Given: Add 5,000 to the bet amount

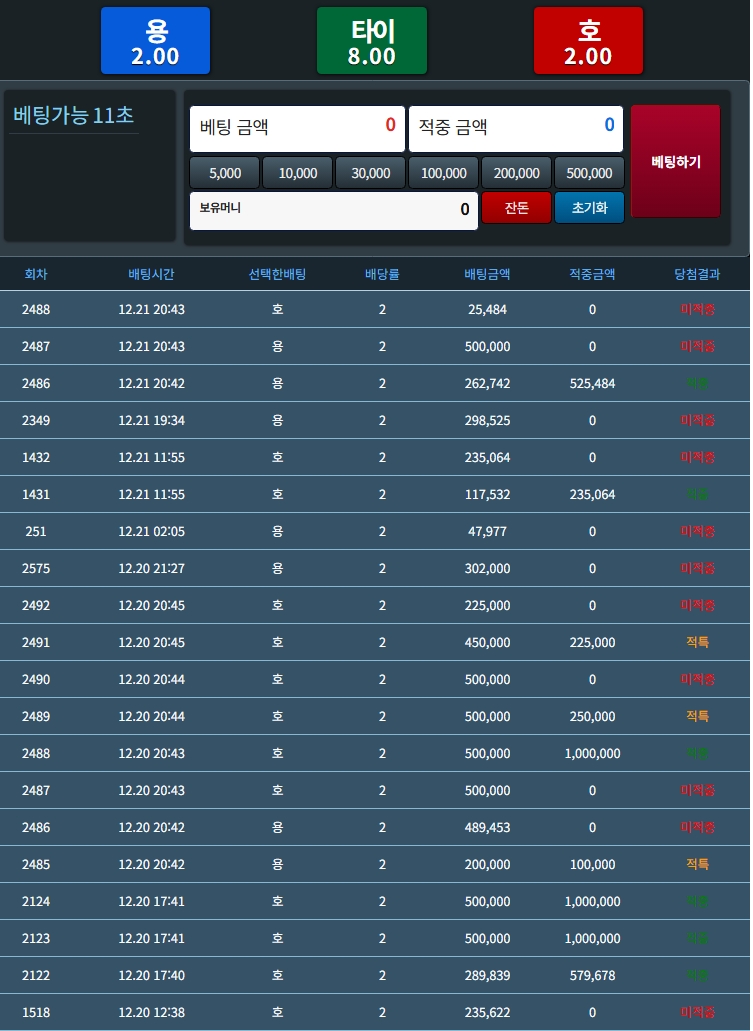Looking at the screenshot, I should click(x=225, y=173).
